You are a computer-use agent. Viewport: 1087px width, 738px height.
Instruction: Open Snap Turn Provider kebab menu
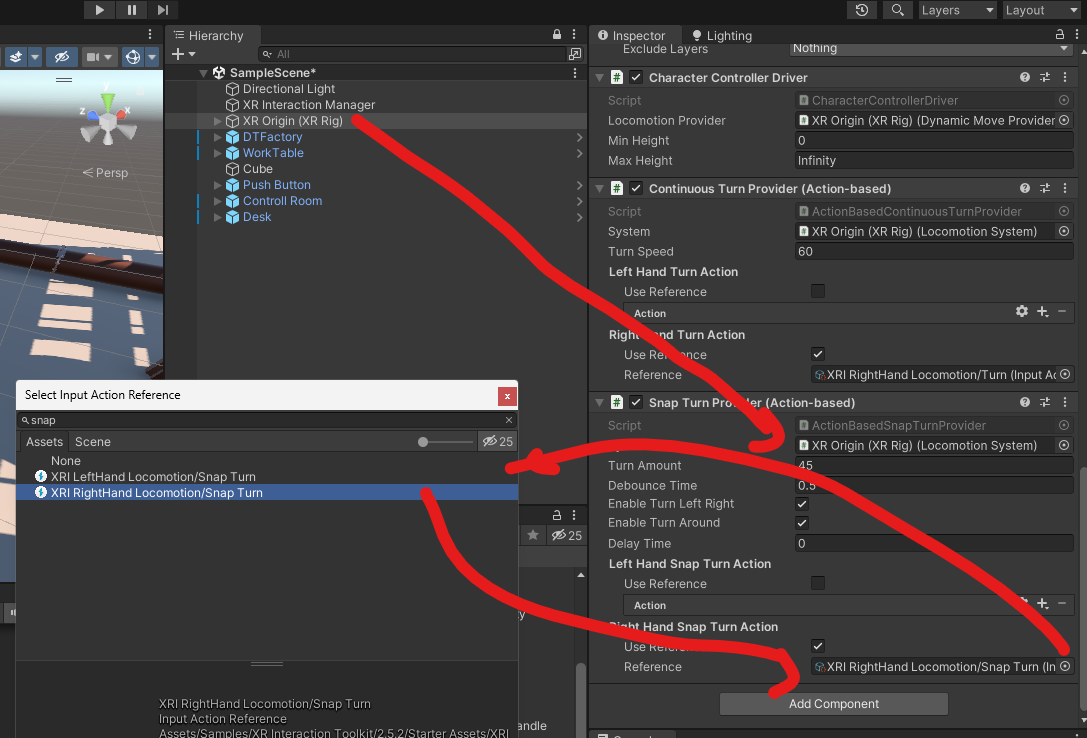1065,403
